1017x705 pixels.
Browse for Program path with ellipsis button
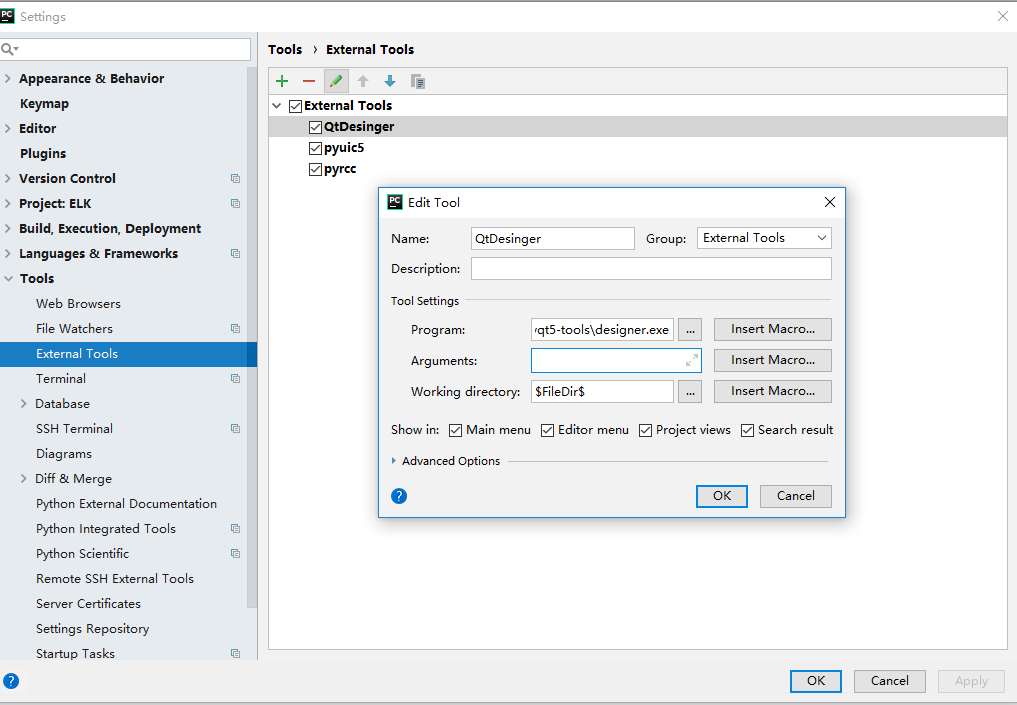690,329
